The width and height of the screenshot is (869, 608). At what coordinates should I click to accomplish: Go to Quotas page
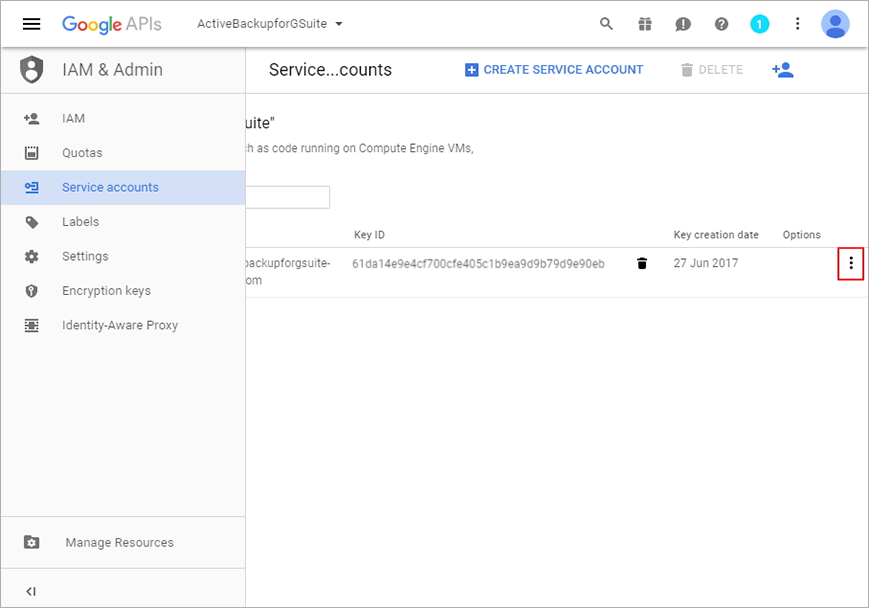coord(82,152)
